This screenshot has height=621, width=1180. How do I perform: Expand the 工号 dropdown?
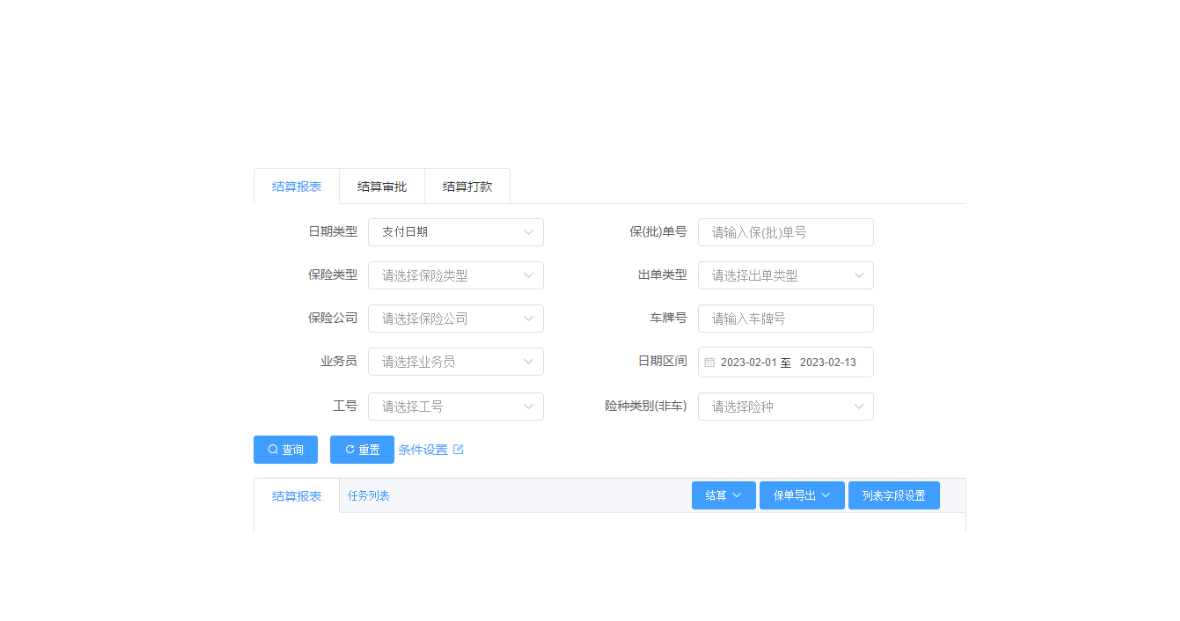[455, 406]
